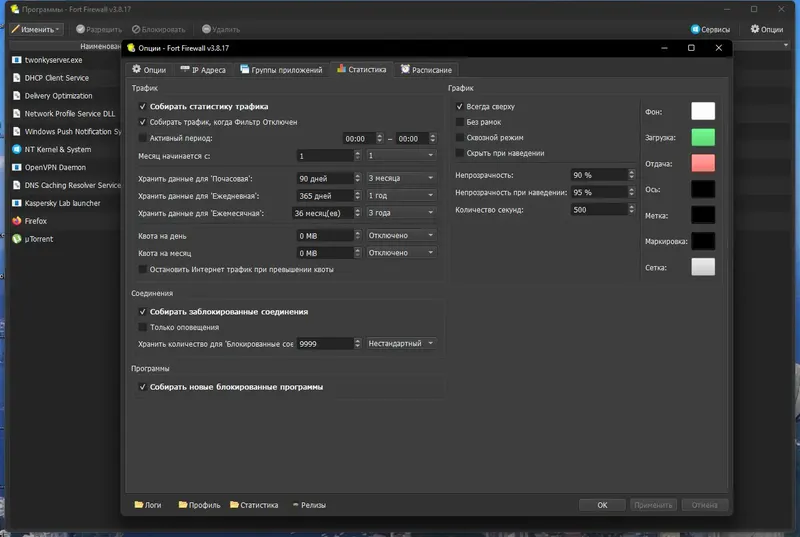This screenshot has width=800, height=537.
Task: Pick the Отдача red color swatch
Action: (x=703, y=163)
